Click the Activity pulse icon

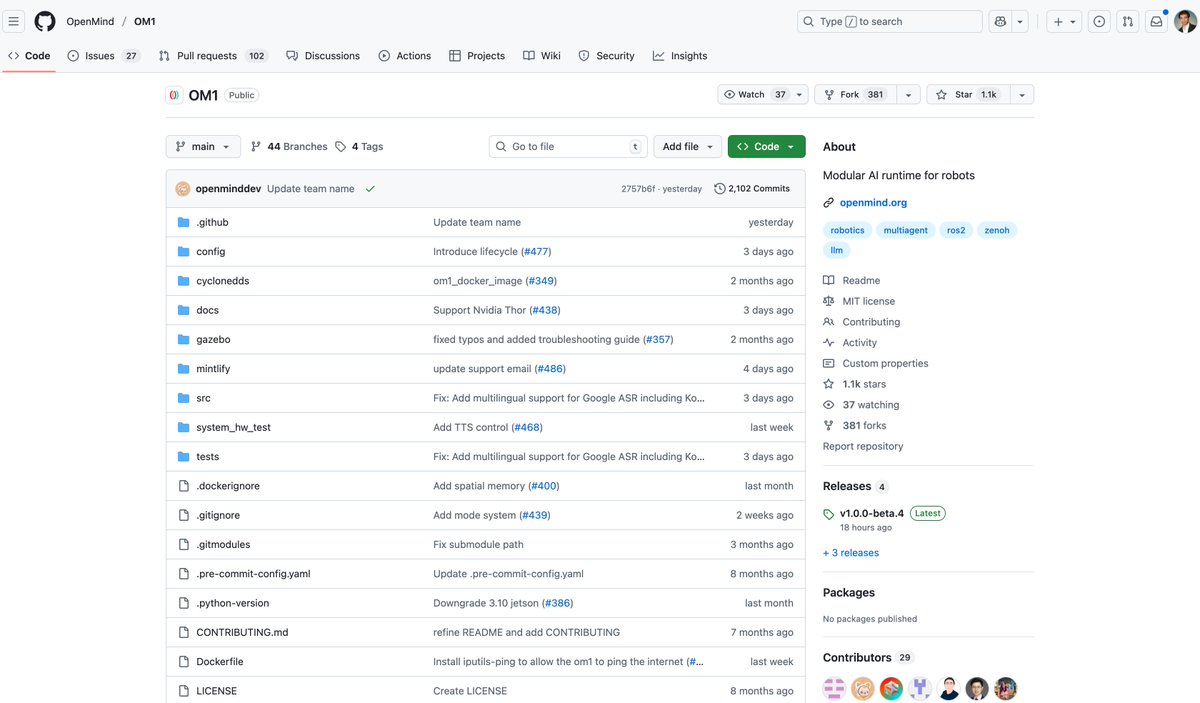(x=828, y=343)
